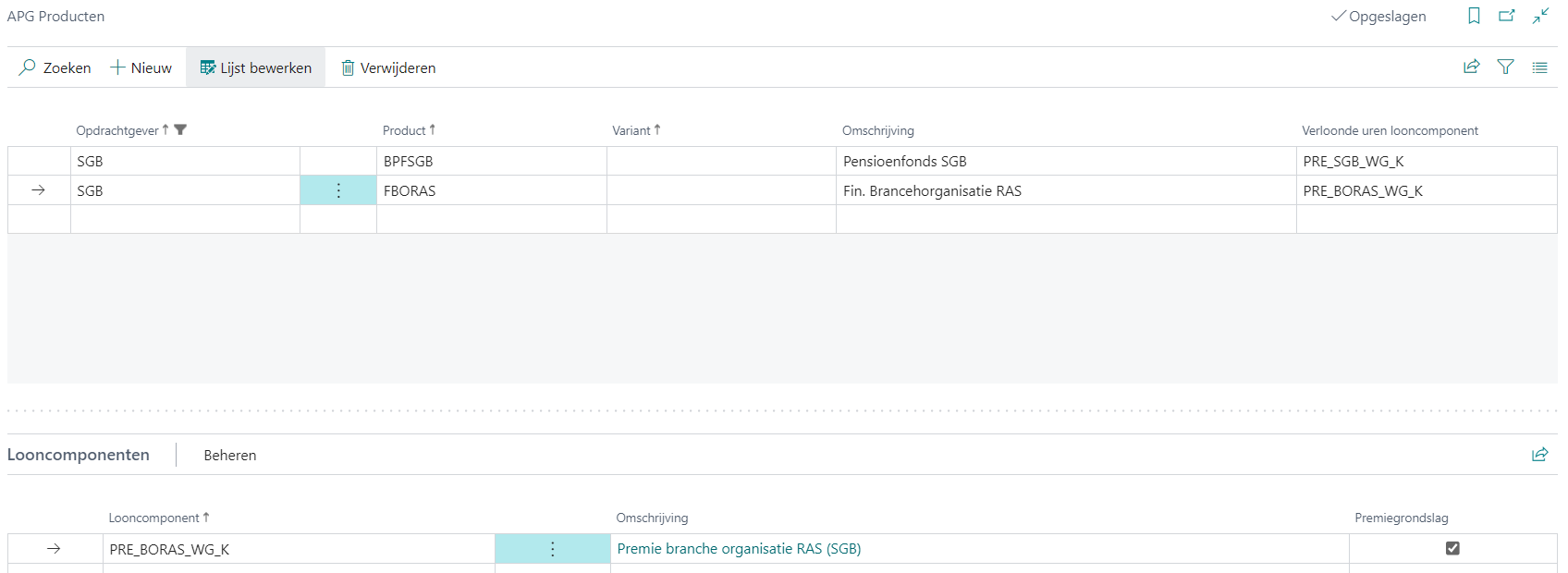Screen dimensions: 1568x573
Task: Click the collapse page arrows icon
Action: 1540,16
